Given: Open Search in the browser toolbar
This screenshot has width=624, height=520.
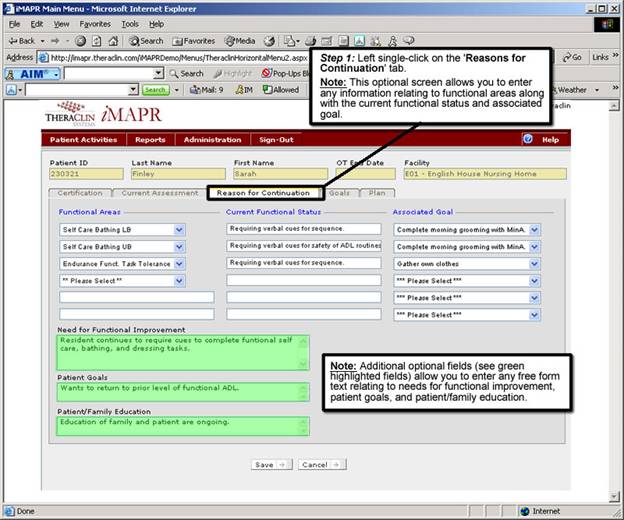Looking at the screenshot, I should point(146,41).
